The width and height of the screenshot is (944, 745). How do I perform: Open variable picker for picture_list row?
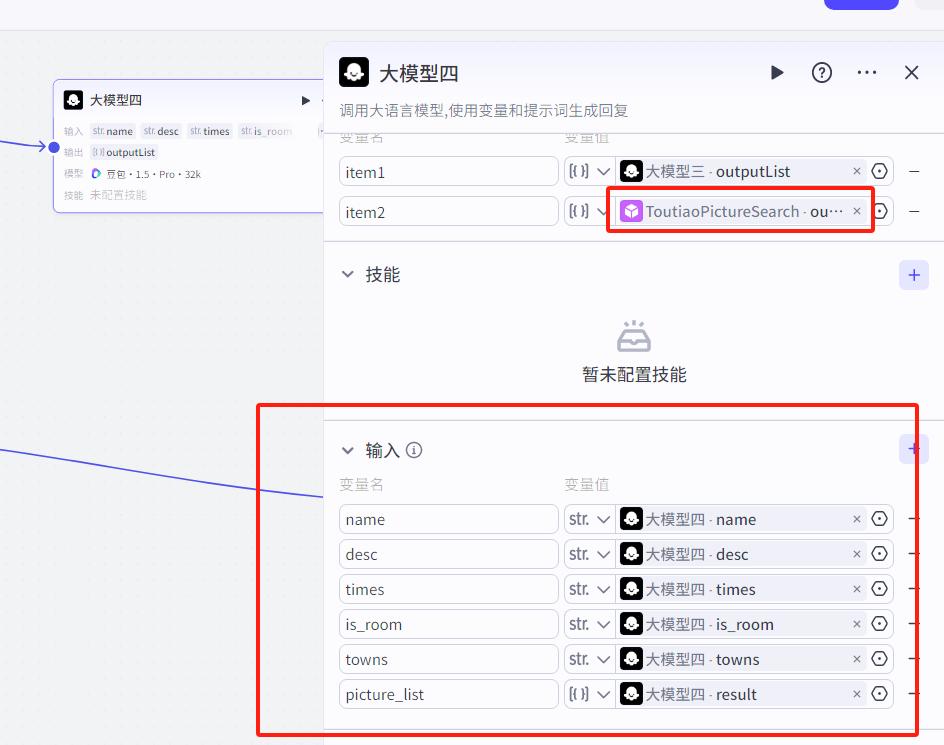[880, 694]
